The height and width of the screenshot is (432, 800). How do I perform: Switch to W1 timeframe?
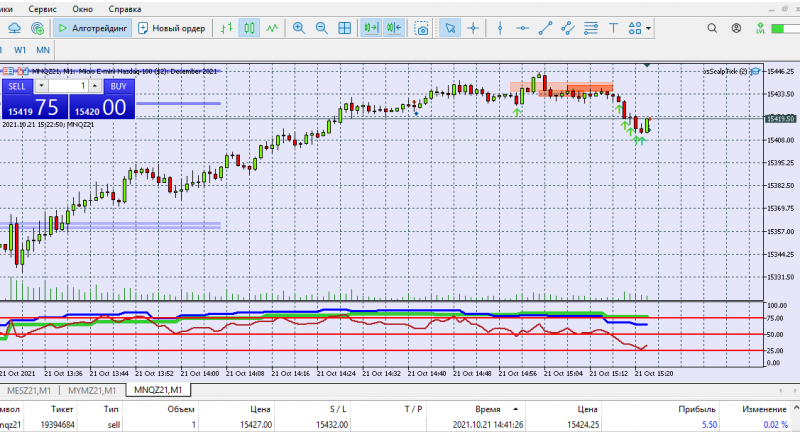(x=20, y=50)
